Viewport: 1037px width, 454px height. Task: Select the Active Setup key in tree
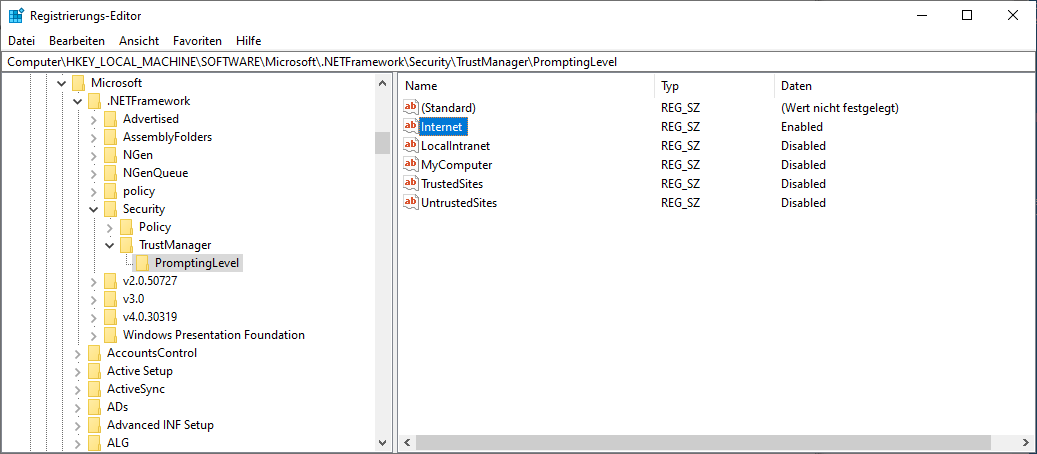point(139,371)
